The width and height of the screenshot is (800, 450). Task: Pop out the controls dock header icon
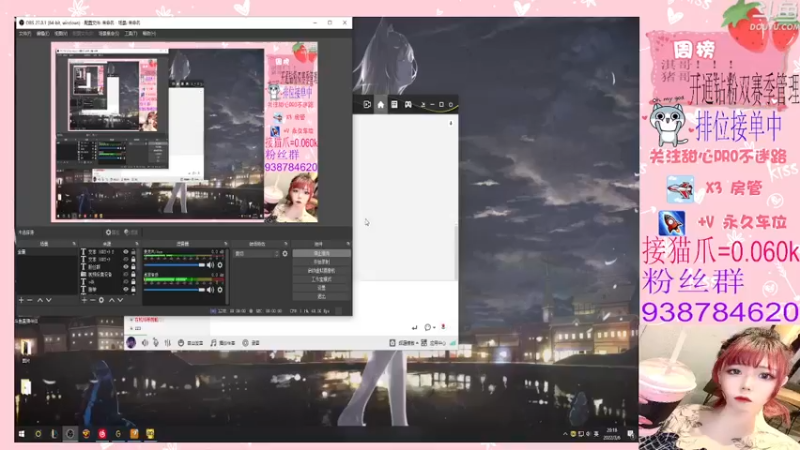(x=348, y=244)
